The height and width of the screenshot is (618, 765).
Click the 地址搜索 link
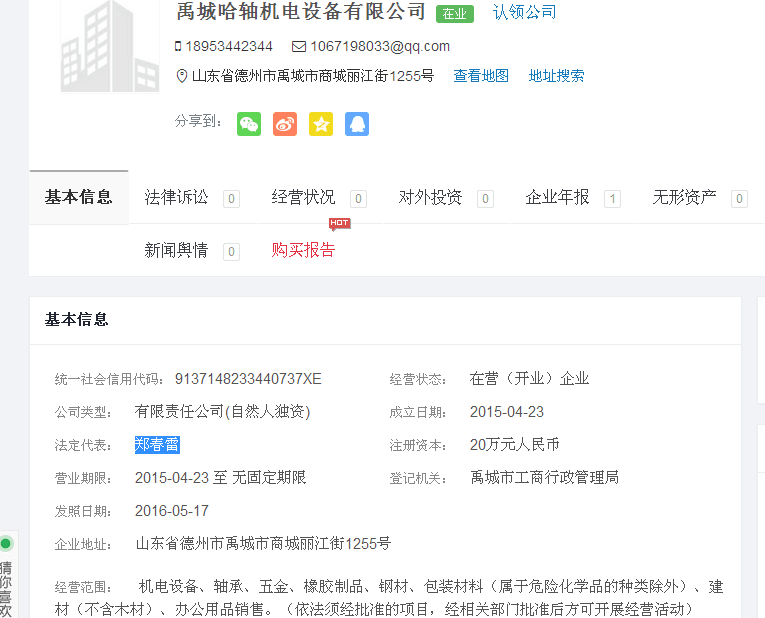(557, 76)
